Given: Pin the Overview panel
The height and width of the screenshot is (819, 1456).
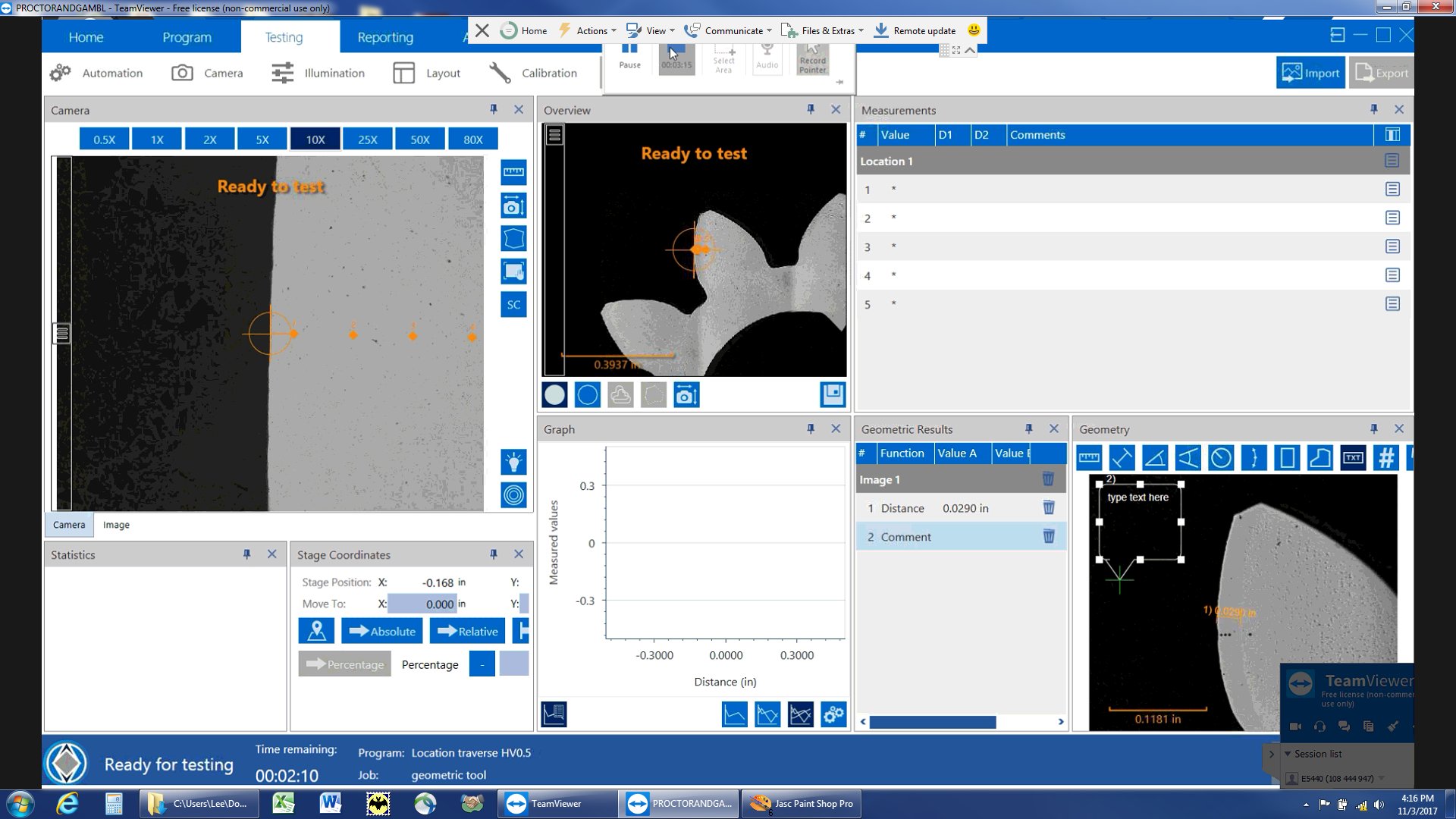Looking at the screenshot, I should point(811,109).
